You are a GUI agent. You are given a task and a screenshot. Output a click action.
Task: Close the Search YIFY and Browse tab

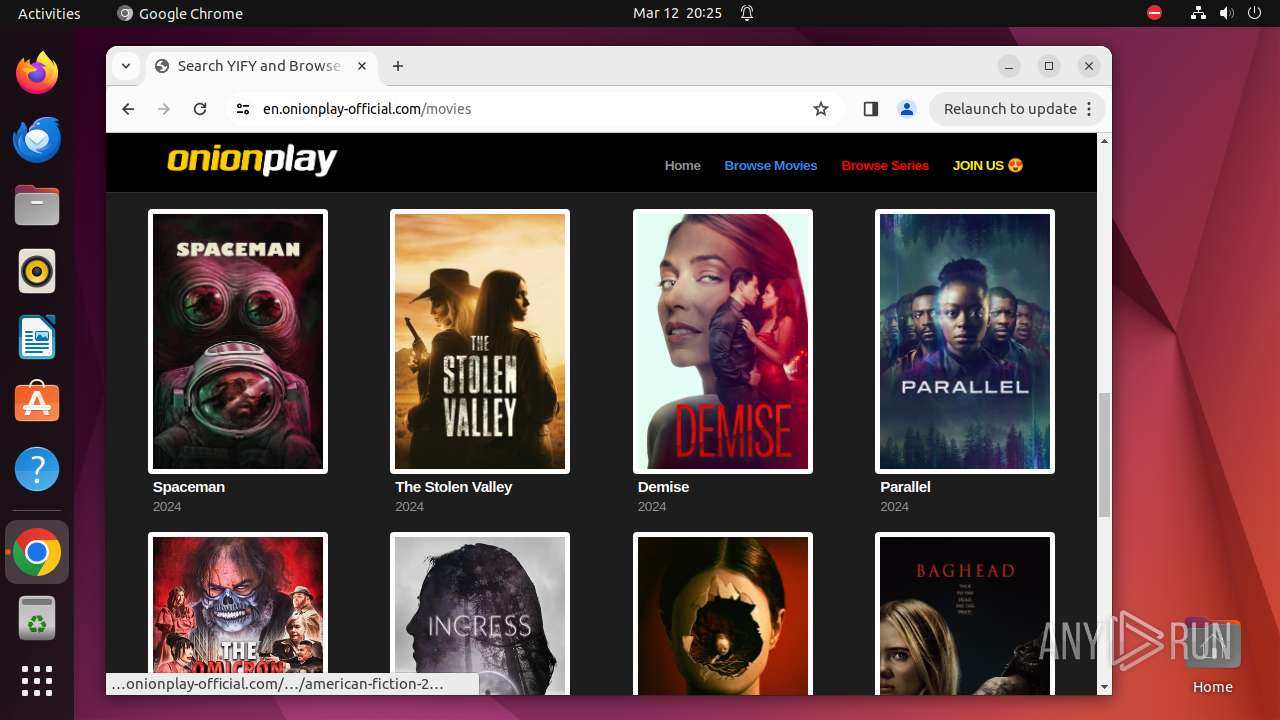[362, 66]
